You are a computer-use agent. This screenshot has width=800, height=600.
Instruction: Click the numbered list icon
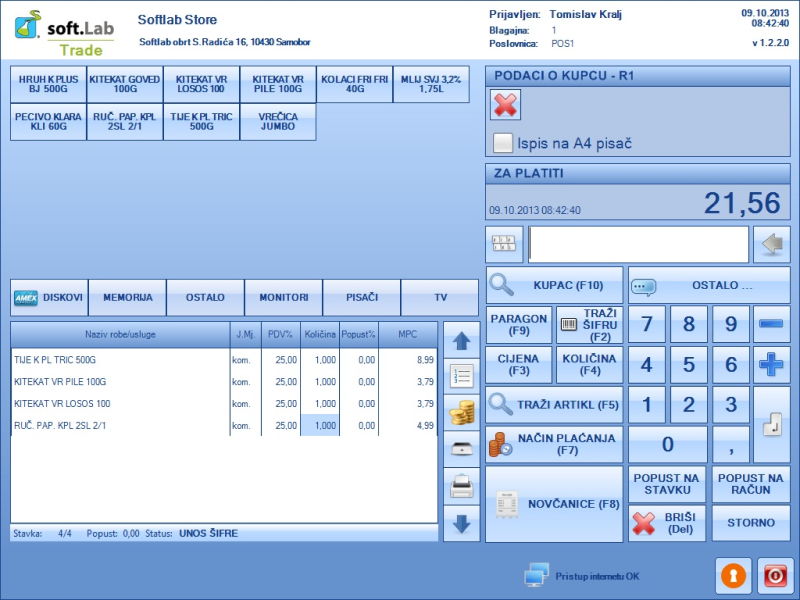pyautogui.click(x=461, y=377)
